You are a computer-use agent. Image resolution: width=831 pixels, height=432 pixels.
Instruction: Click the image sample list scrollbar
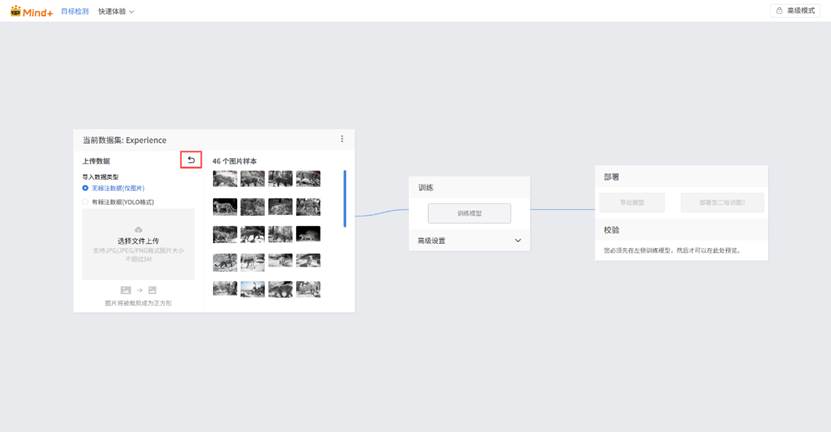pyautogui.click(x=345, y=198)
